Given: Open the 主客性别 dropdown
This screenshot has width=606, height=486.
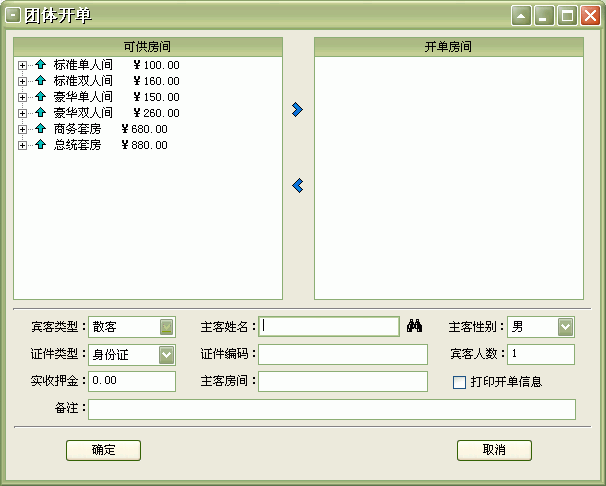Looking at the screenshot, I should (566, 327).
